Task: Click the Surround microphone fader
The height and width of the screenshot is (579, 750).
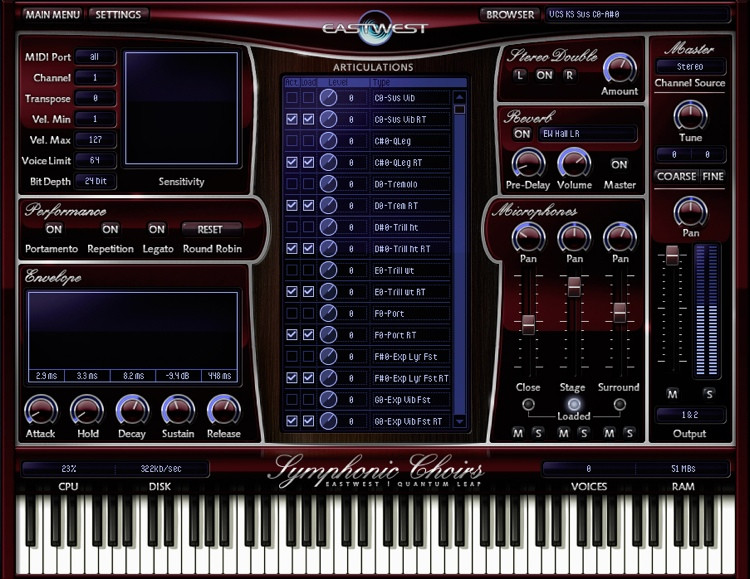Action: coord(620,312)
